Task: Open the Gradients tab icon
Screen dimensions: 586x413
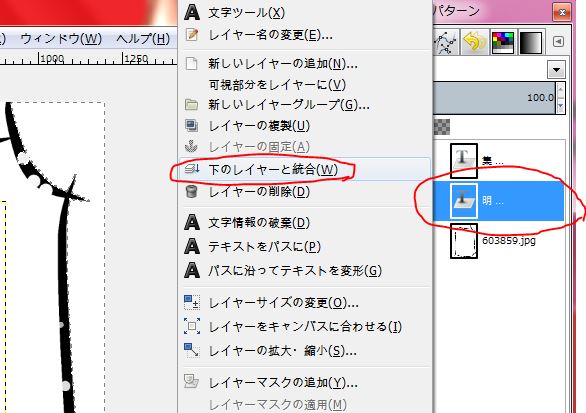Action: pyautogui.click(x=530, y=43)
